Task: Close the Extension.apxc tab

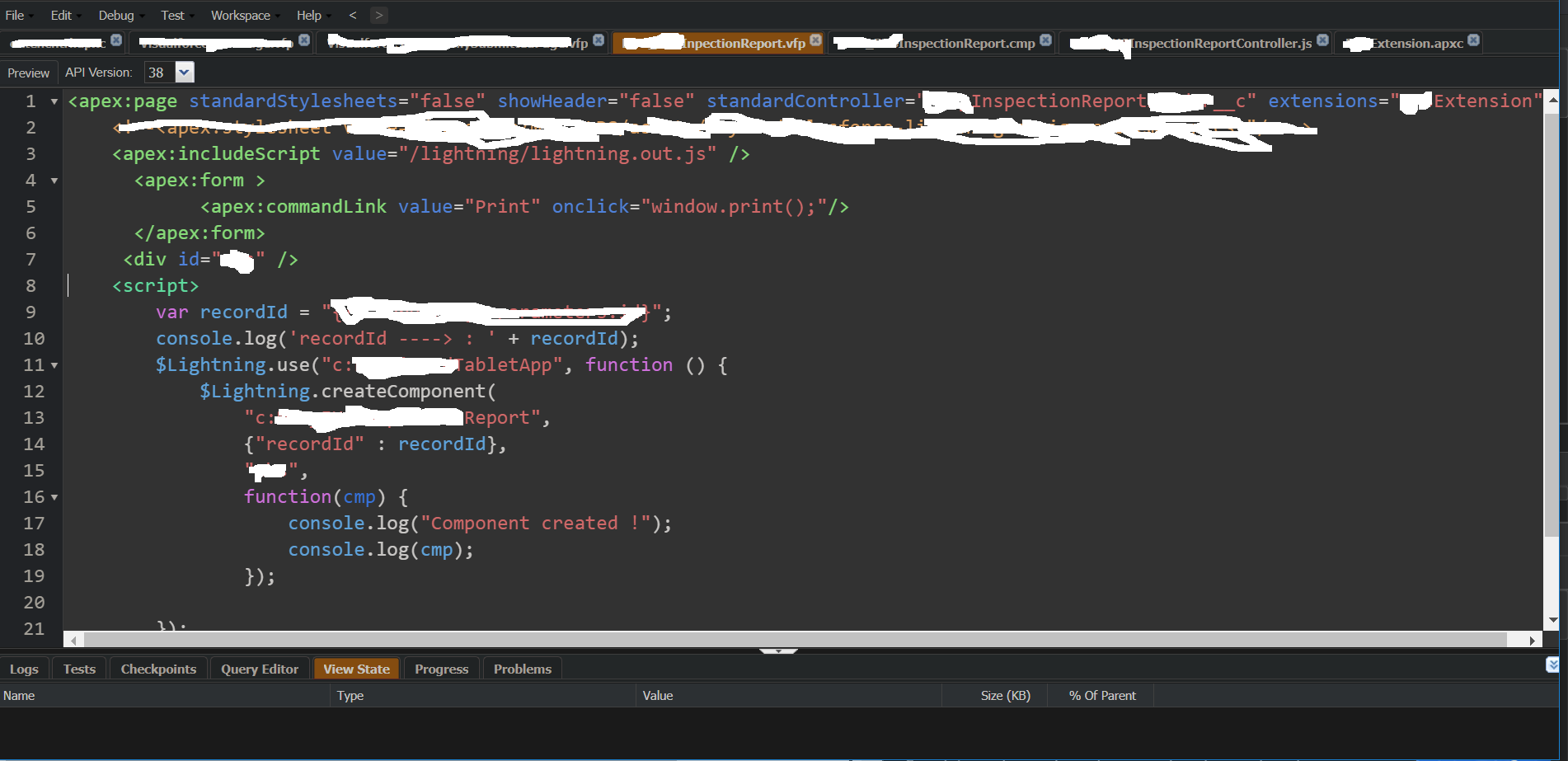Action: [x=1473, y=40]
